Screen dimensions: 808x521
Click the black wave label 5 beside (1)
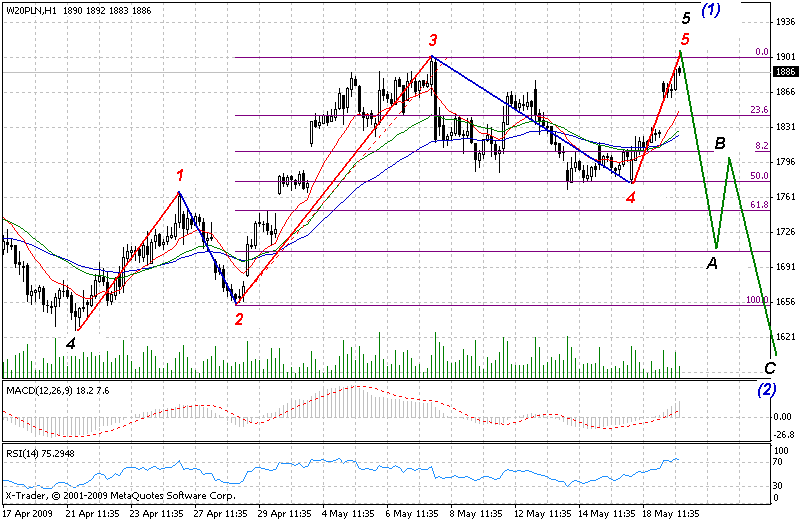pyautogui.click(x=686, y=19)
